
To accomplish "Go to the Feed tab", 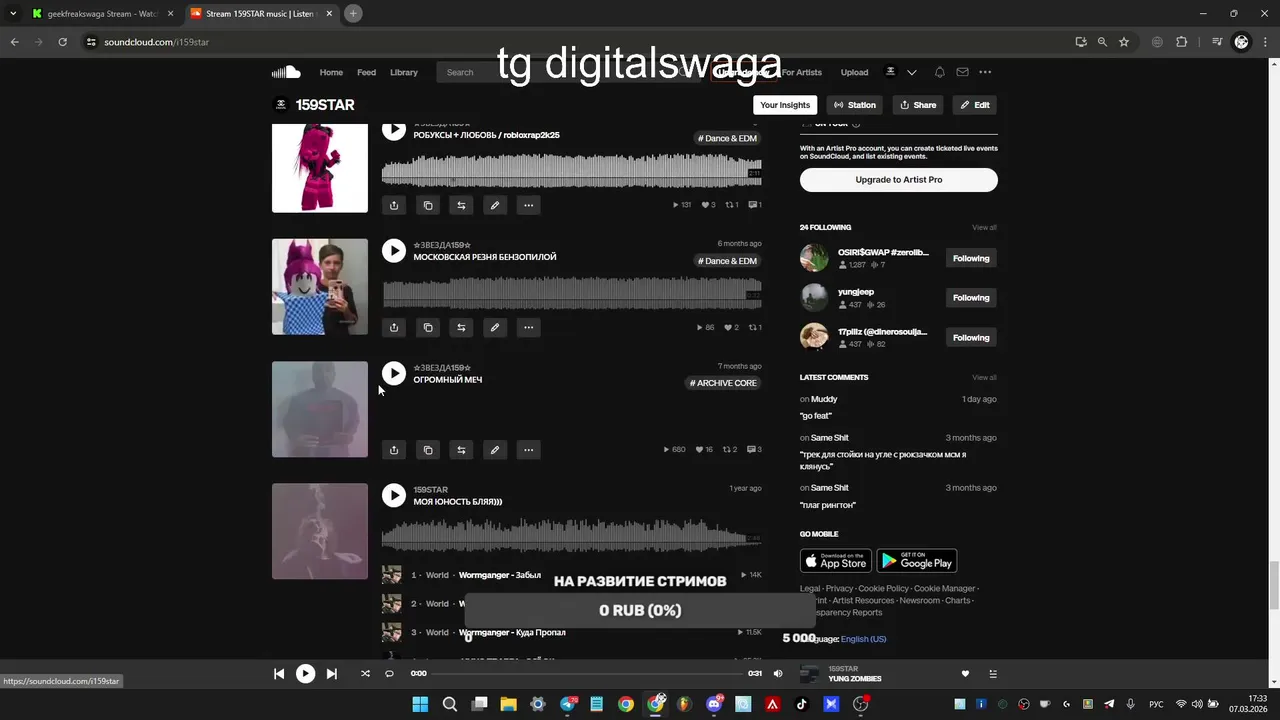I will (x=367, y=72).
